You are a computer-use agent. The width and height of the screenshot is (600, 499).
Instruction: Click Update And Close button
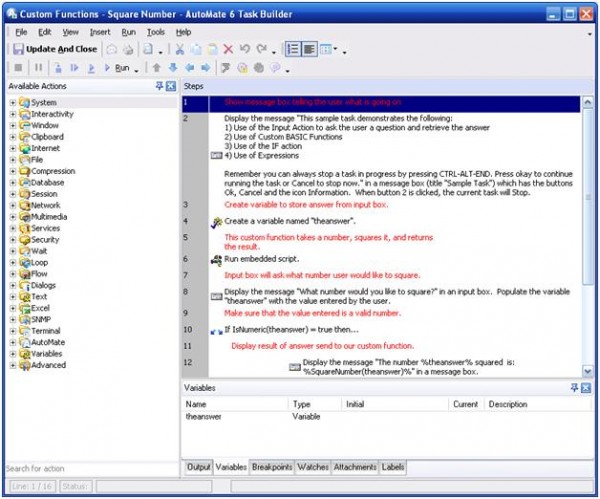tap(55, 49)
